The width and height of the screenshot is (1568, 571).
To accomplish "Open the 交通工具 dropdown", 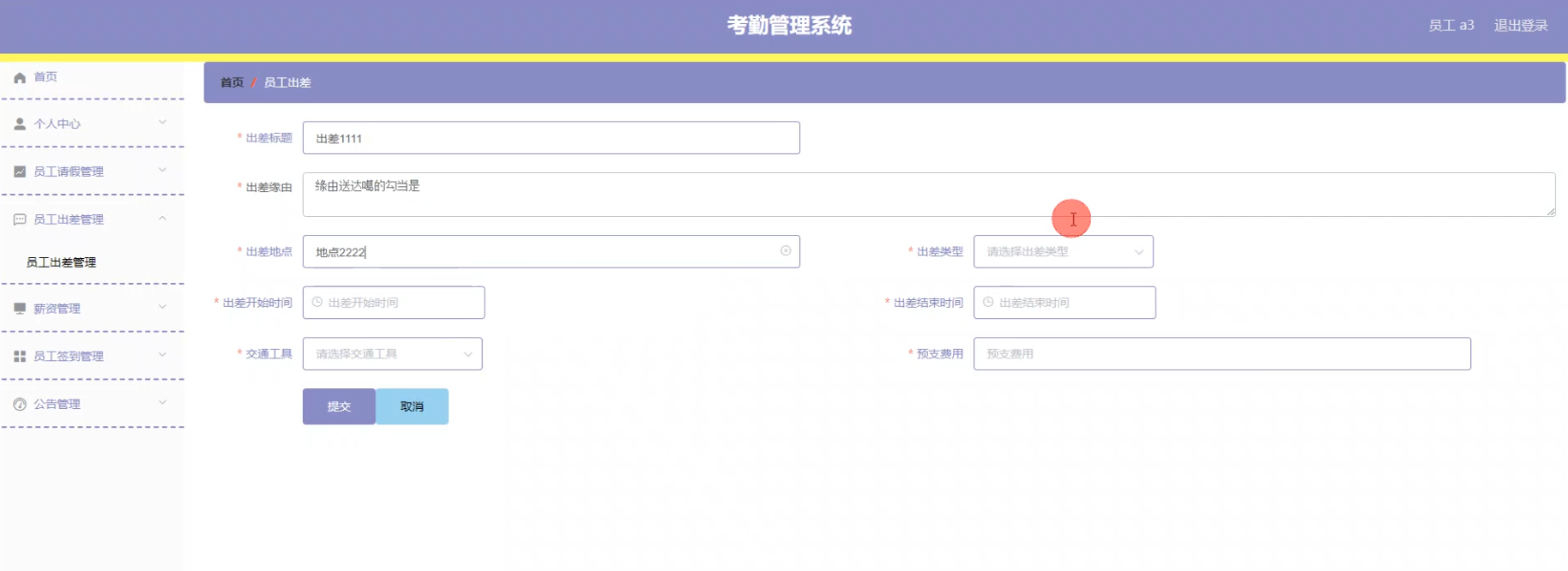I will click(x=392, y=353).
